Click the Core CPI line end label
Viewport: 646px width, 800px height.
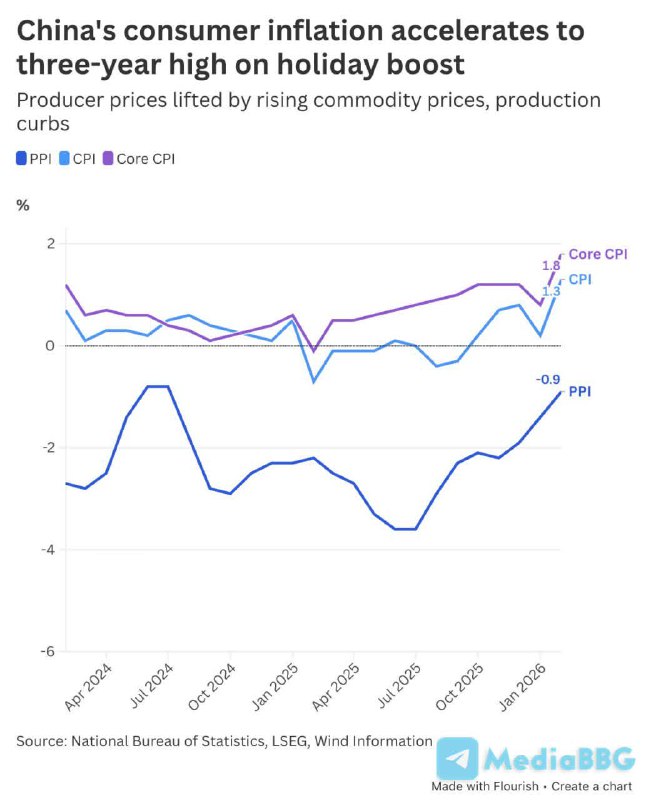pyautogui.click(x=596, y=255)
